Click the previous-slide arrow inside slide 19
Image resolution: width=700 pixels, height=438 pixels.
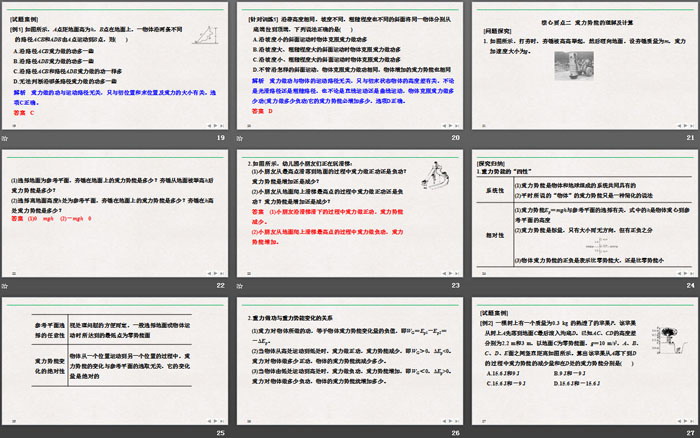pyautogui.click(x=209, y=126)
